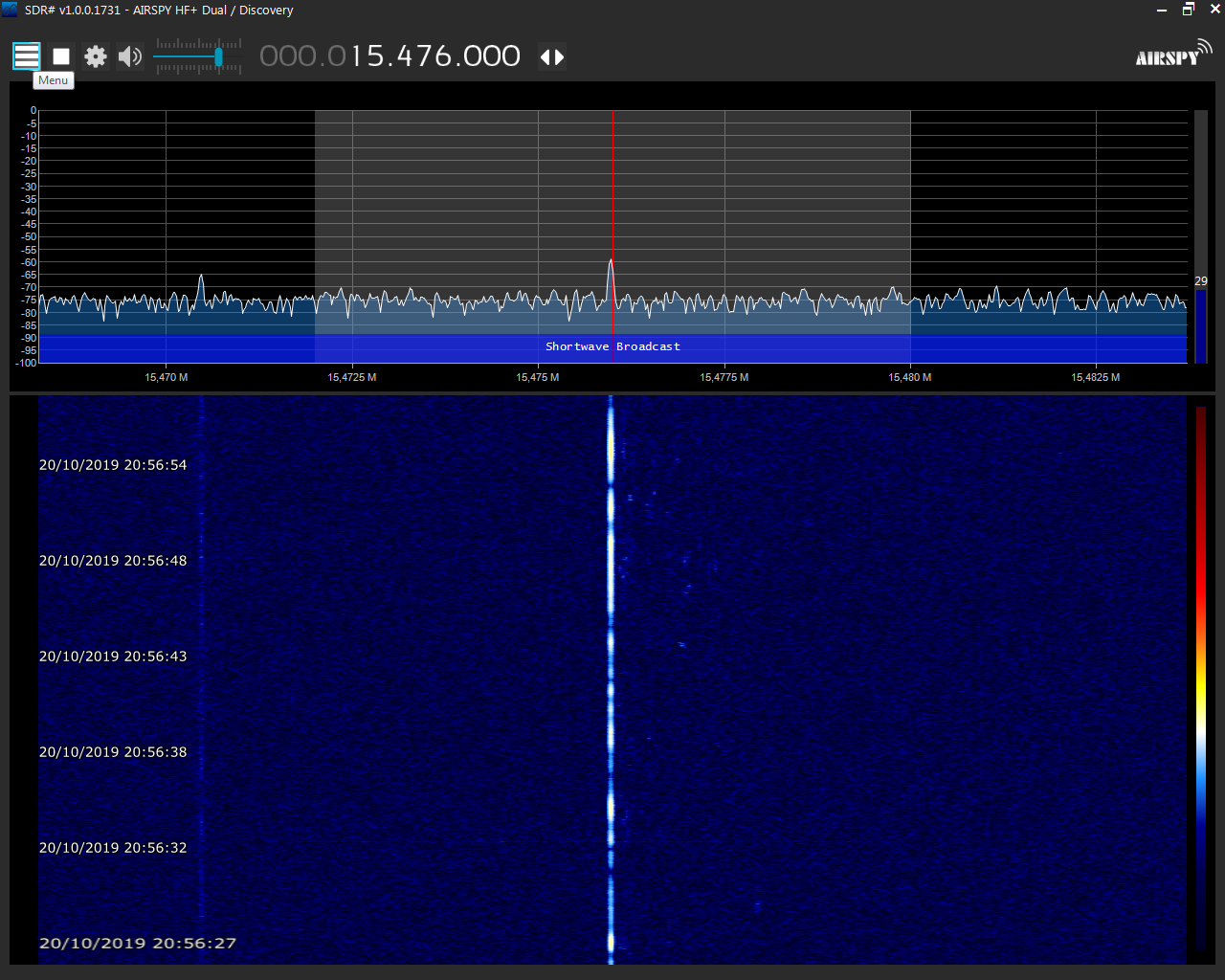Open the hamburger Menu button

[27, 56]
